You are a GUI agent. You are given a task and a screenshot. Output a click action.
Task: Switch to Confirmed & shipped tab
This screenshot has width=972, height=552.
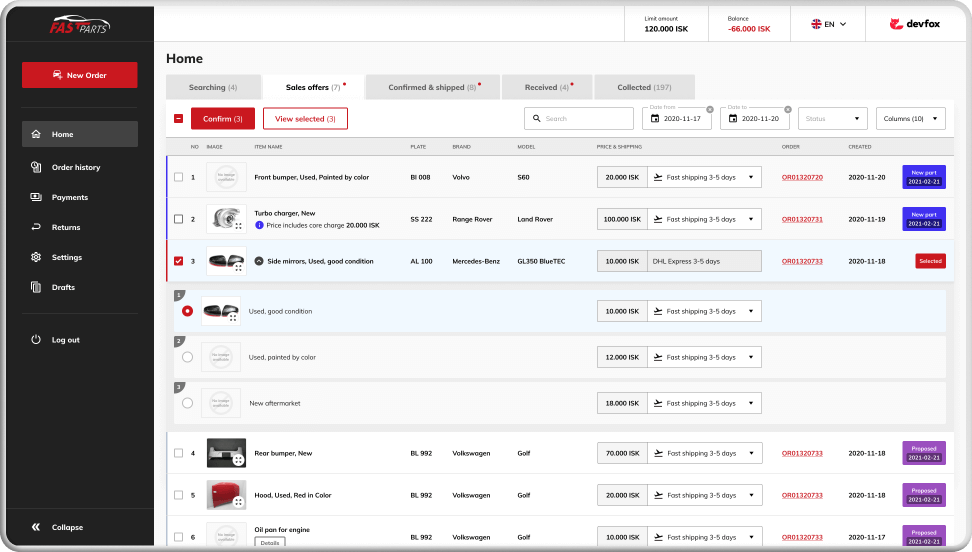[432, 87]
